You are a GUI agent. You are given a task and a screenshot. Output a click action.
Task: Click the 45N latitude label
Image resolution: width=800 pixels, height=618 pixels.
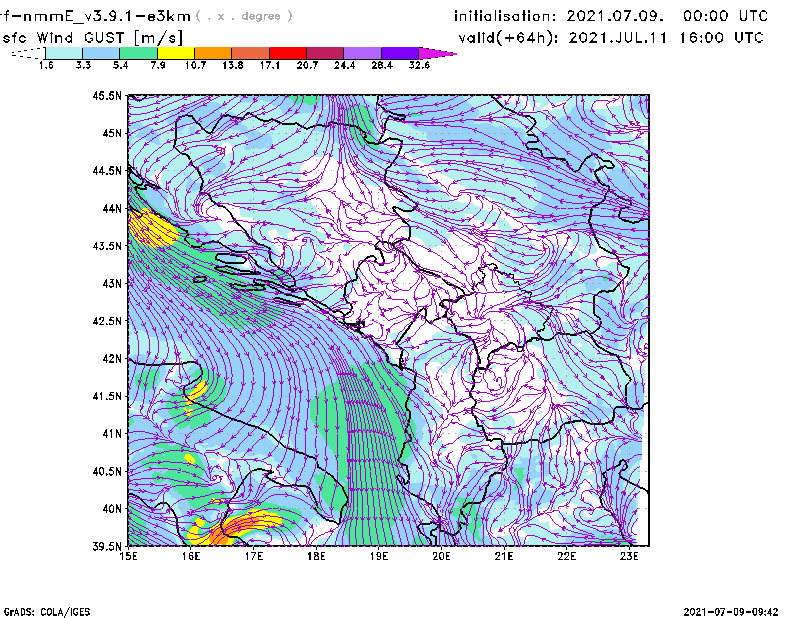pos(112,133)
